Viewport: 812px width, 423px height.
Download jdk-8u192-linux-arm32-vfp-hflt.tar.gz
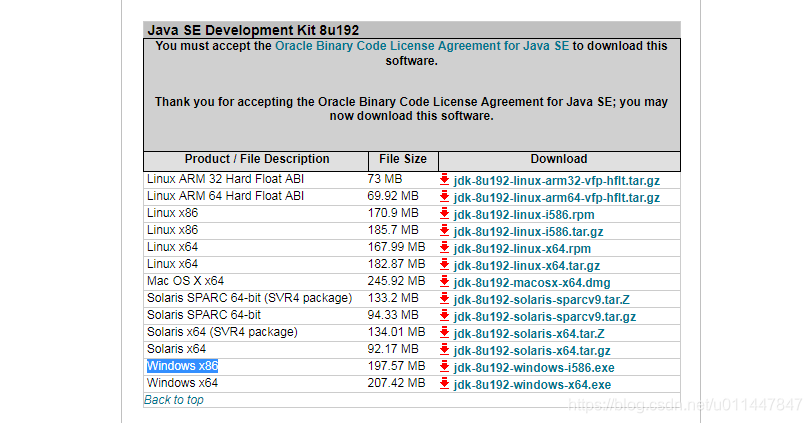point(557,181)
